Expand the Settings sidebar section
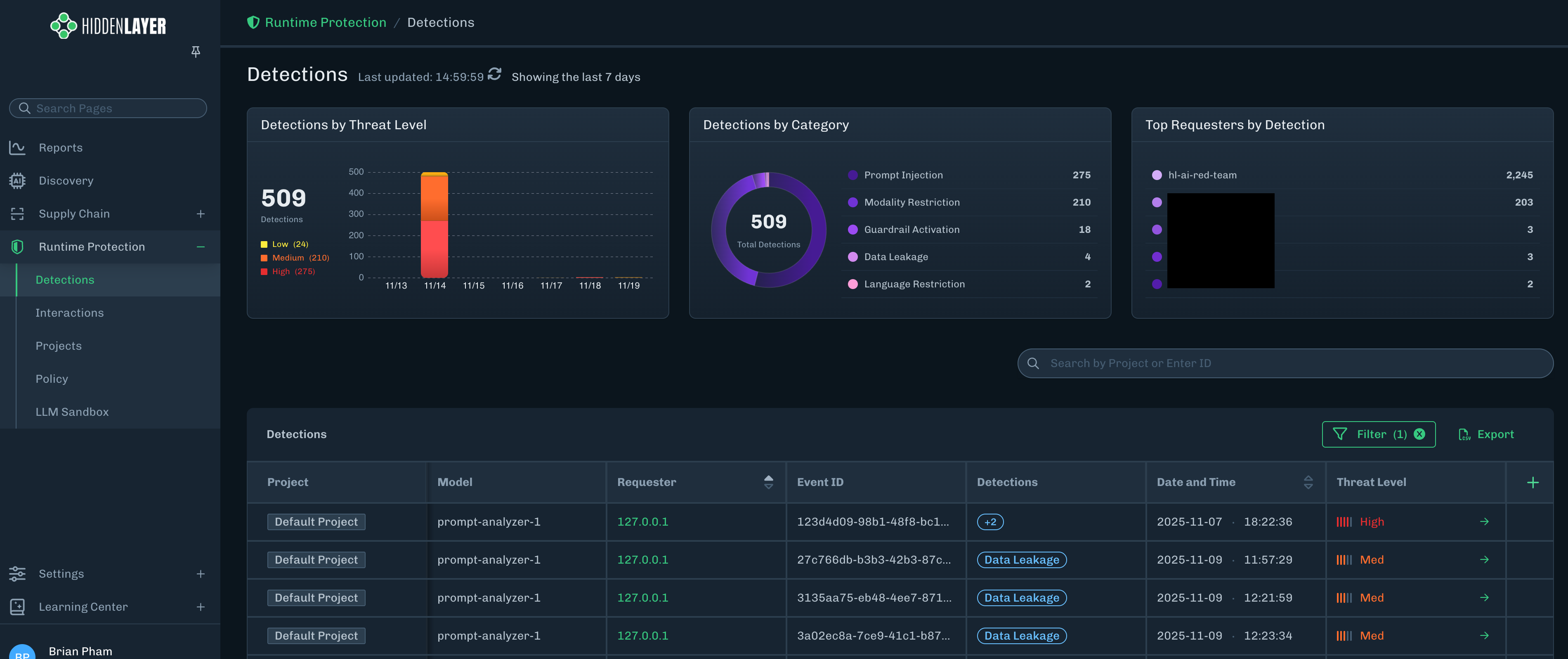Screen dimensions: 1568x659 pos(201,573)
